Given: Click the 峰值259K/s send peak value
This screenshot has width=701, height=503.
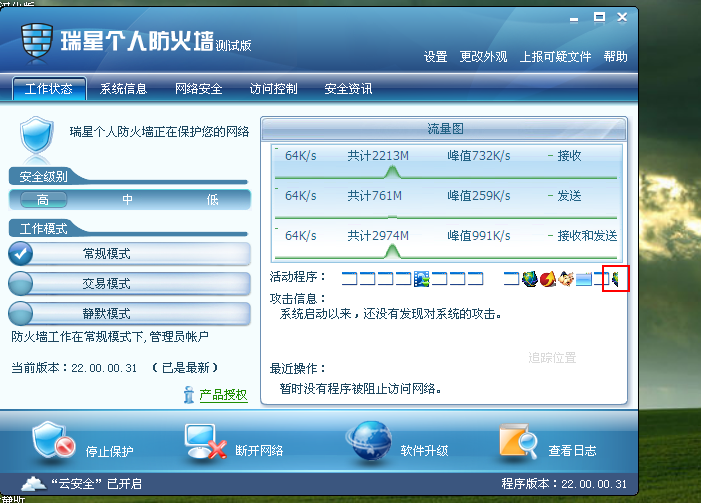Looking at the screenshot, I should point(479,195).
